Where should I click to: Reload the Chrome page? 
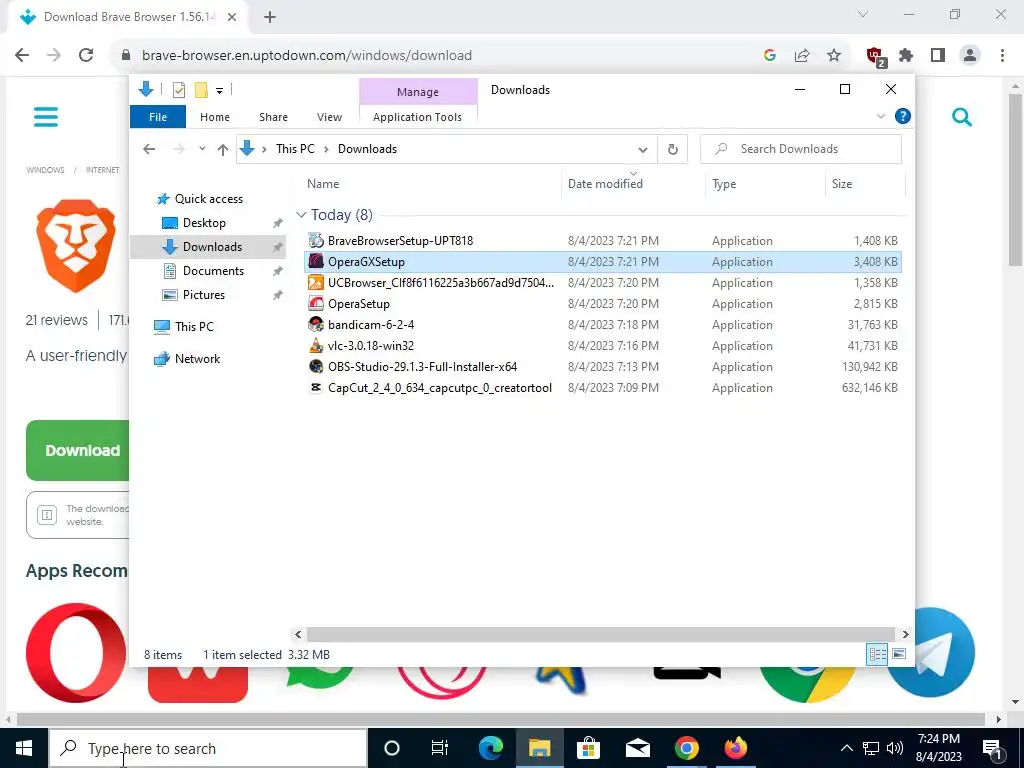coord(86,56)
